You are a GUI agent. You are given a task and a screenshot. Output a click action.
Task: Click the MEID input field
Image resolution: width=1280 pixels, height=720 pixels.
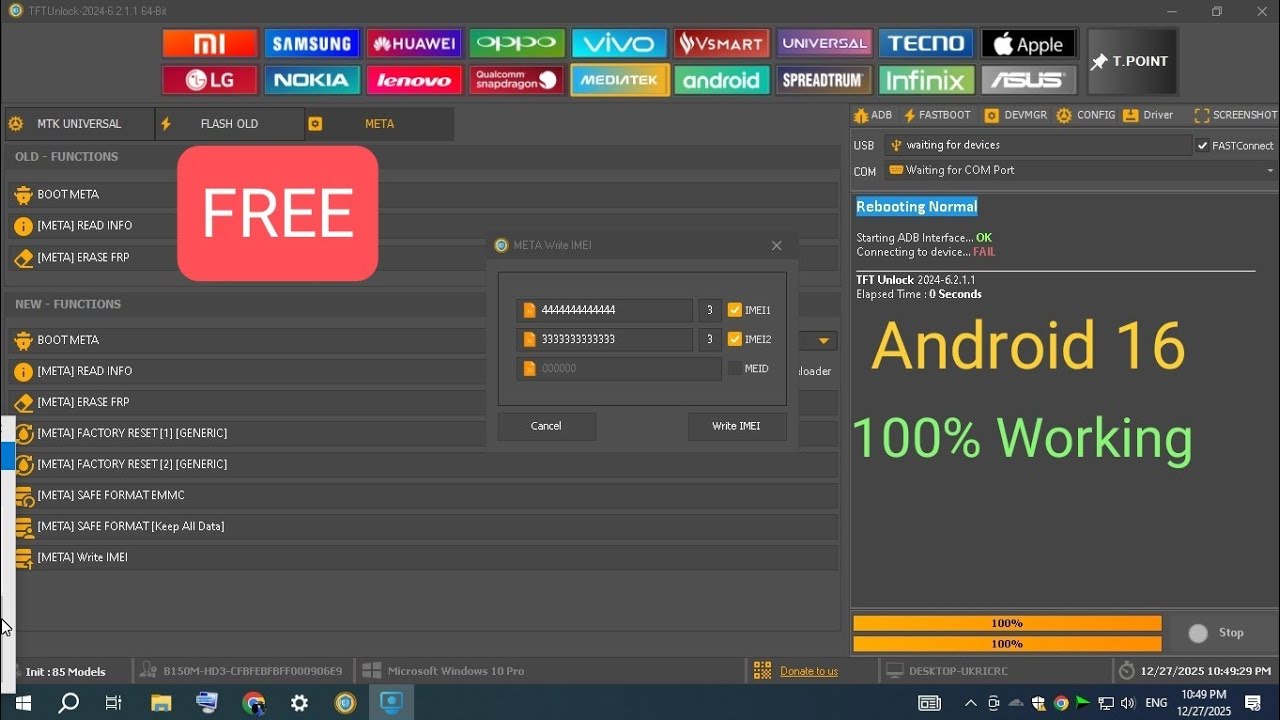pyautogui.click(x=619, y=368)
